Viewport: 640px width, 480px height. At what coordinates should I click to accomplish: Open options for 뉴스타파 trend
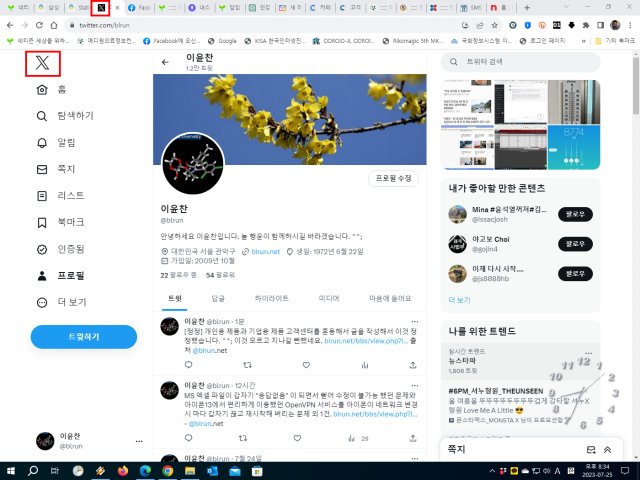(588, 353)
